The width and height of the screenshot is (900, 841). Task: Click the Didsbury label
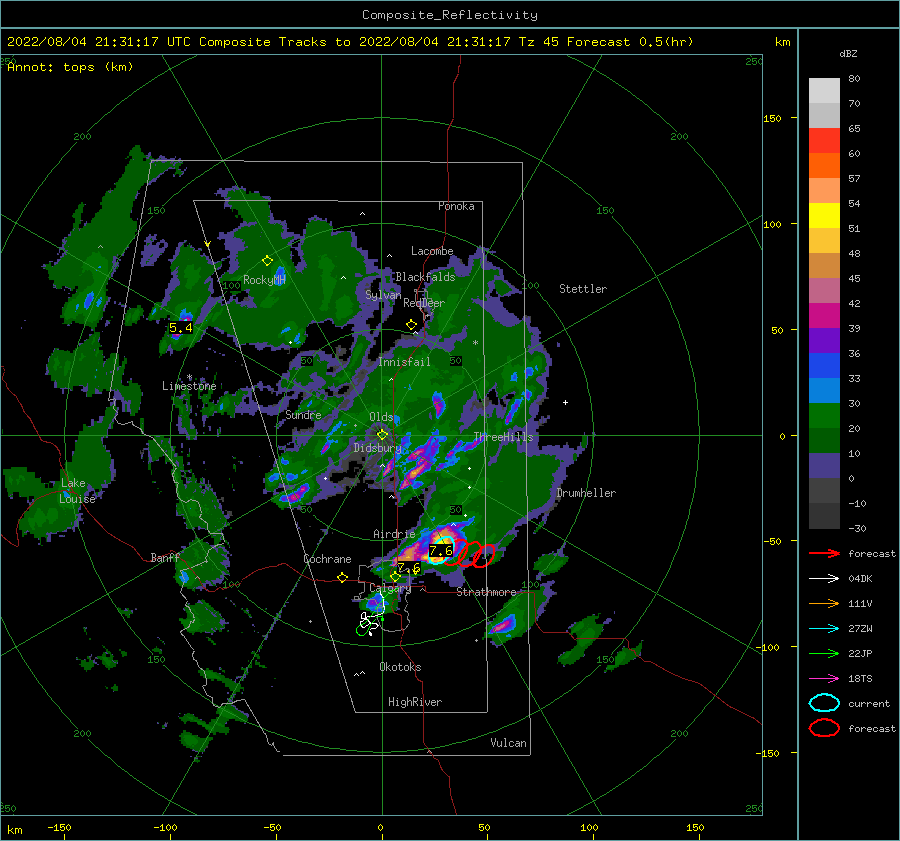click(x=377, y=448)
